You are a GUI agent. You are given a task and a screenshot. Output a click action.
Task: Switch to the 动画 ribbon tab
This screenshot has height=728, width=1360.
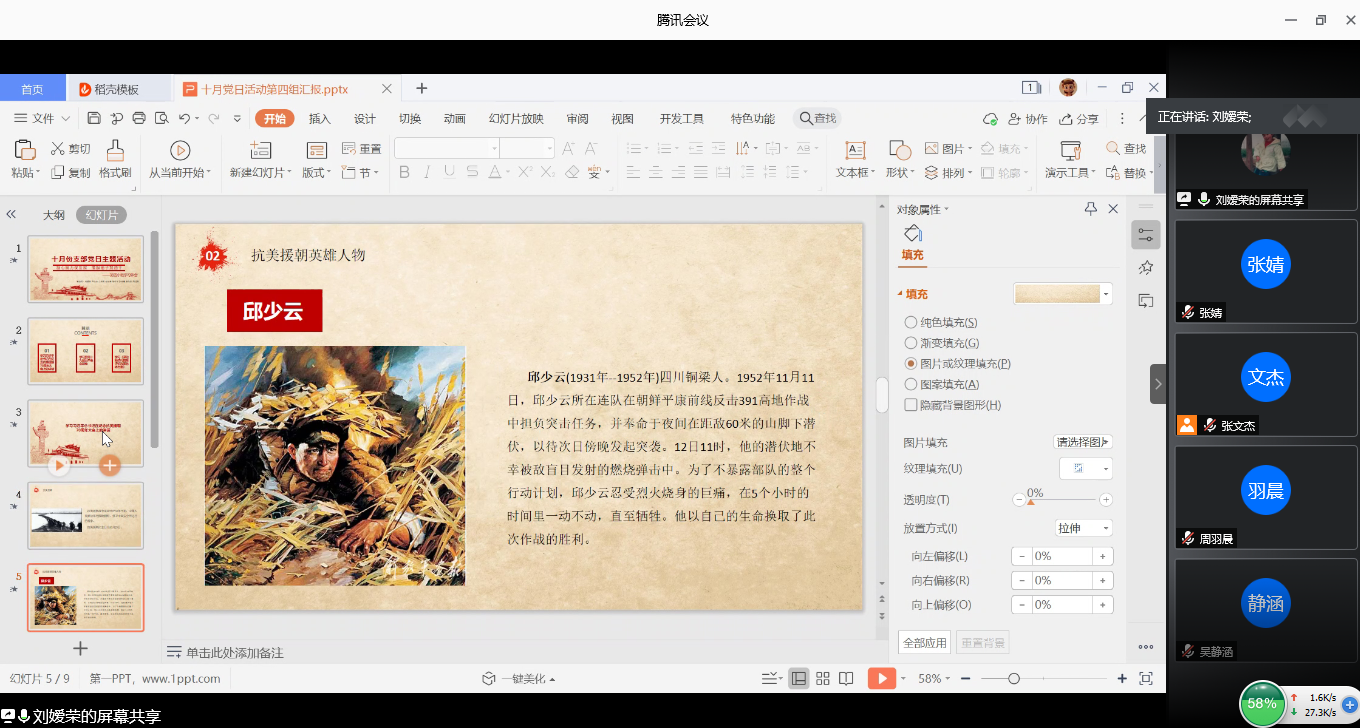(x=455, y=119)
